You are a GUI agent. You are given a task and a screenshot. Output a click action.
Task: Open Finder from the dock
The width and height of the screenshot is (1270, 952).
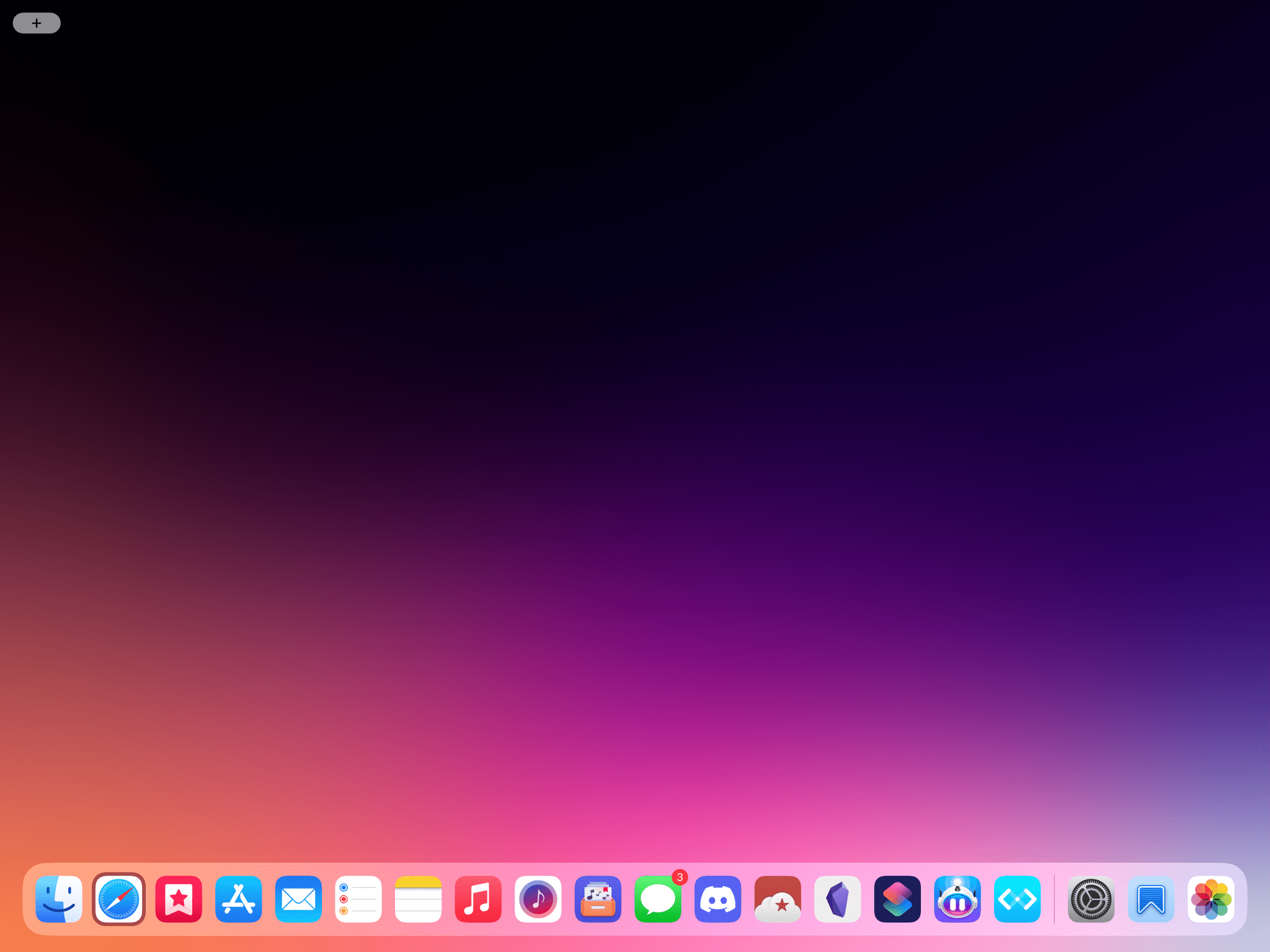click(59, 899)
